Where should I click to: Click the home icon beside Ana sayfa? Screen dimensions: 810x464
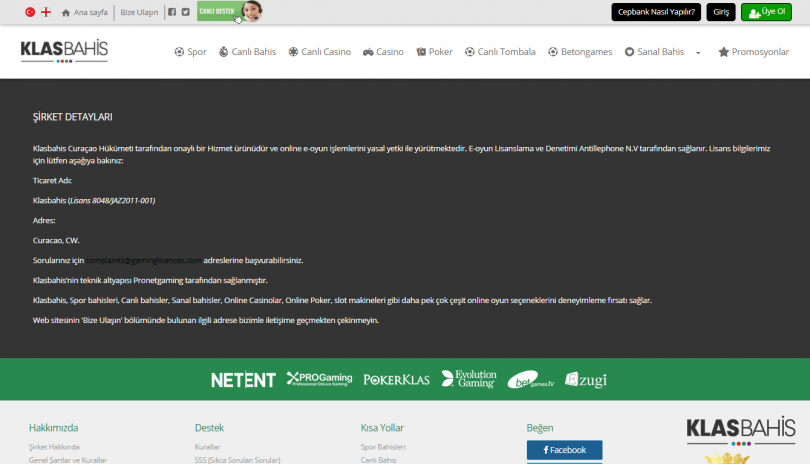click(66, 12)
